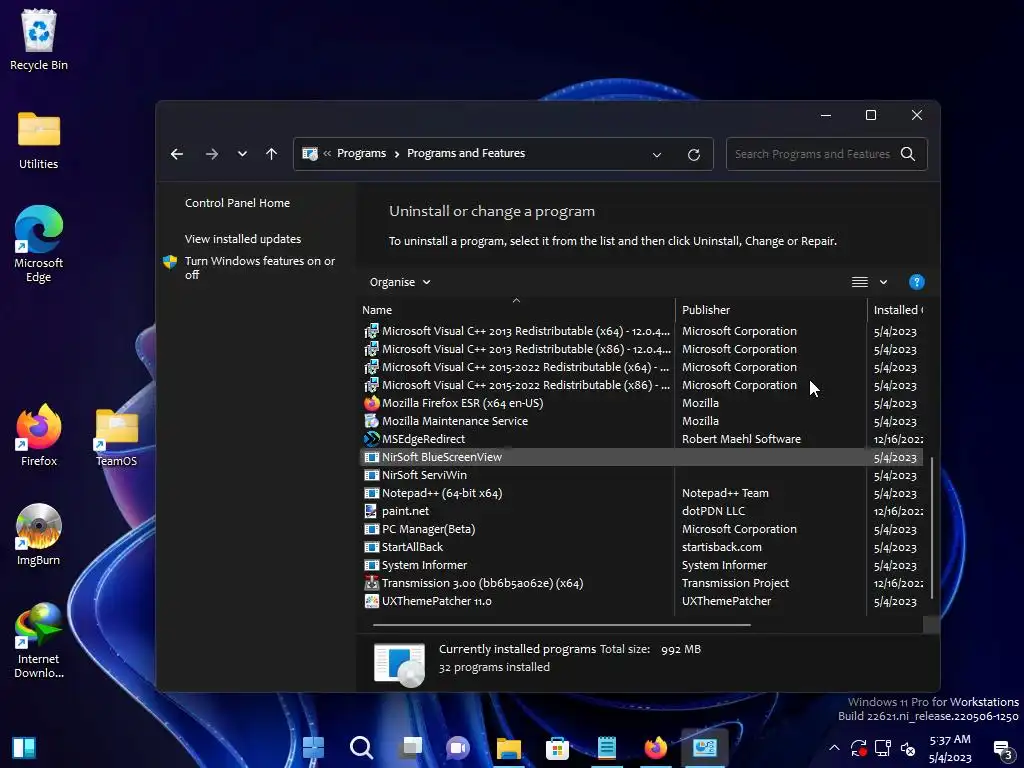Open Task View on the taskbar
Viewport: 1024px width, 768px height.
click(x=411, y=747)
